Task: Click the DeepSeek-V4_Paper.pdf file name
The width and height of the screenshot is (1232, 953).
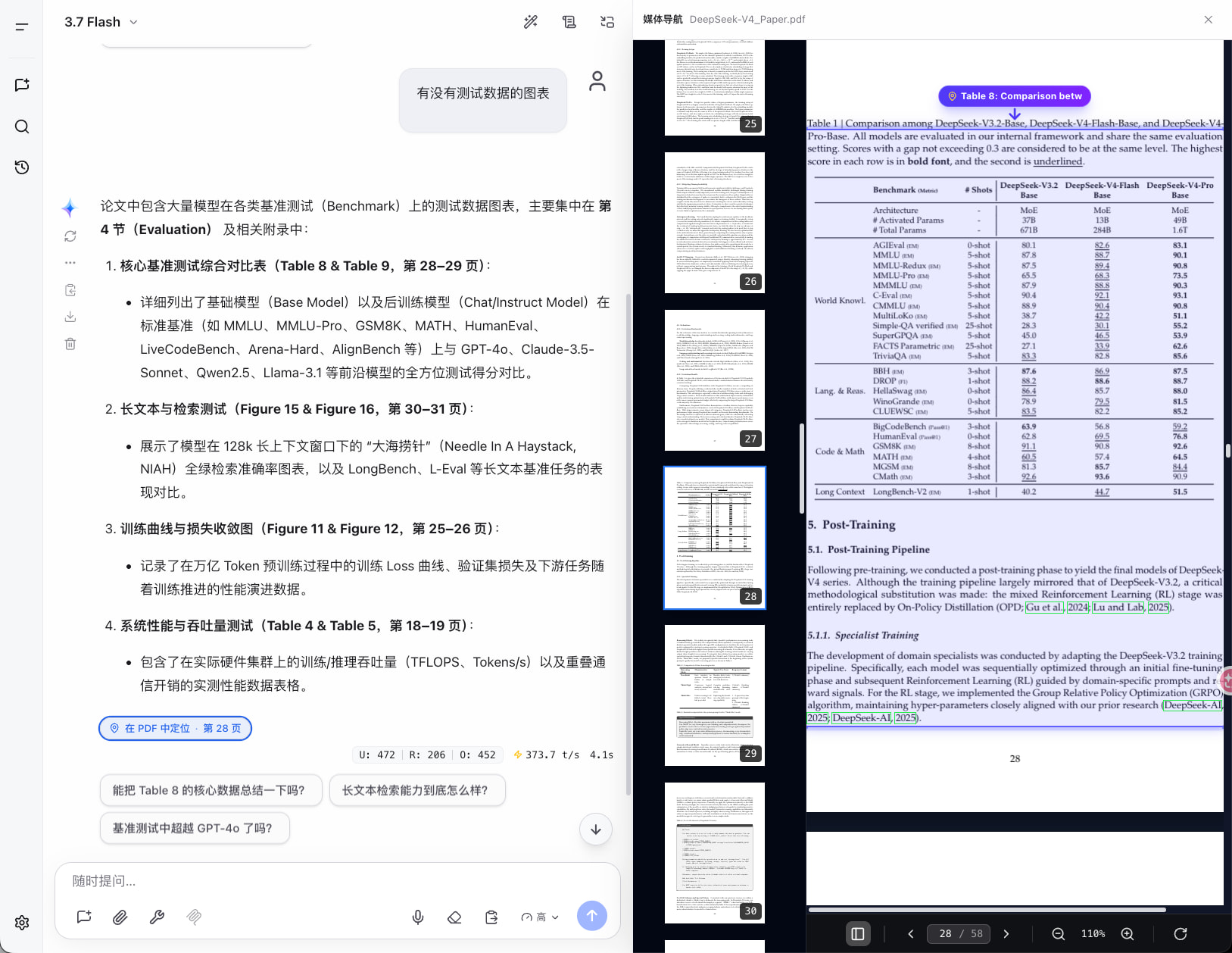Action: (x=747, y=20)
